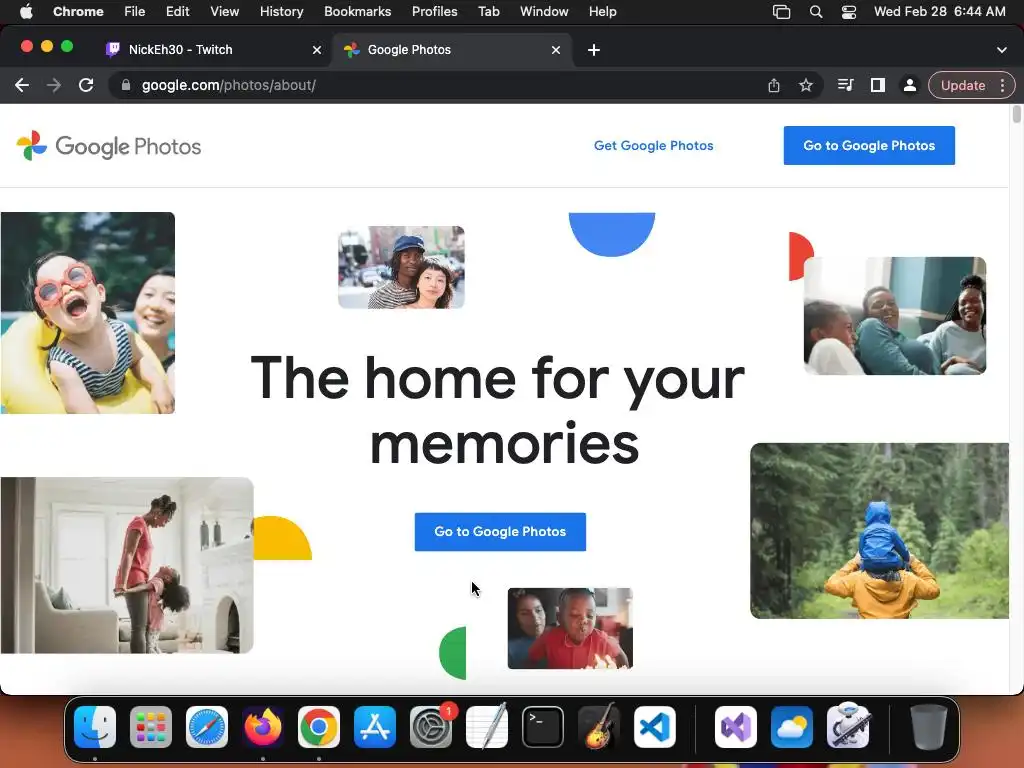The image size is (1024, 768).
Task: Launch Visual Studio Code from the dock
Action: click(654, 727)
